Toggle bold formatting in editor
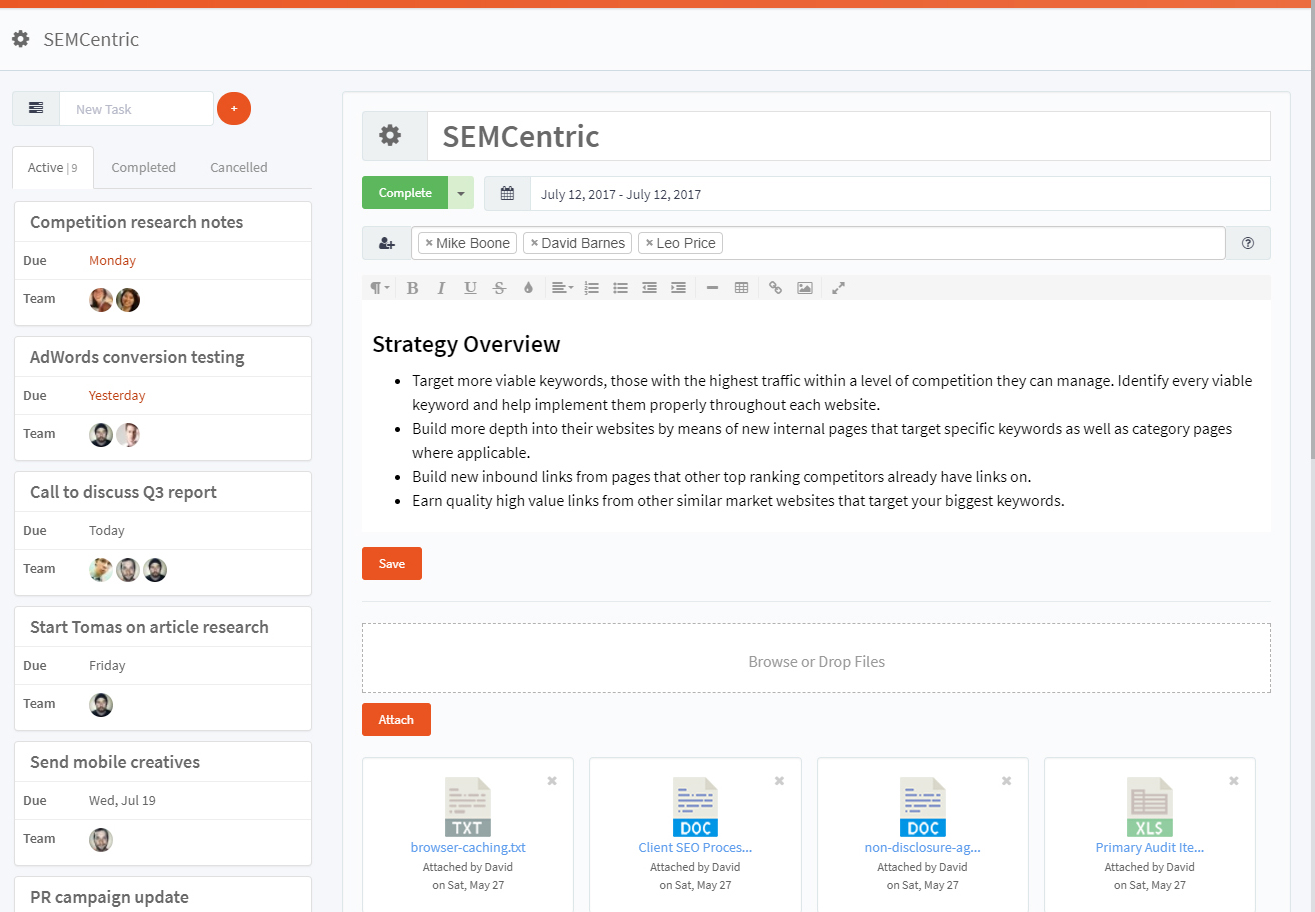Viewport: 1315px width, 912px height. (412, 288)
